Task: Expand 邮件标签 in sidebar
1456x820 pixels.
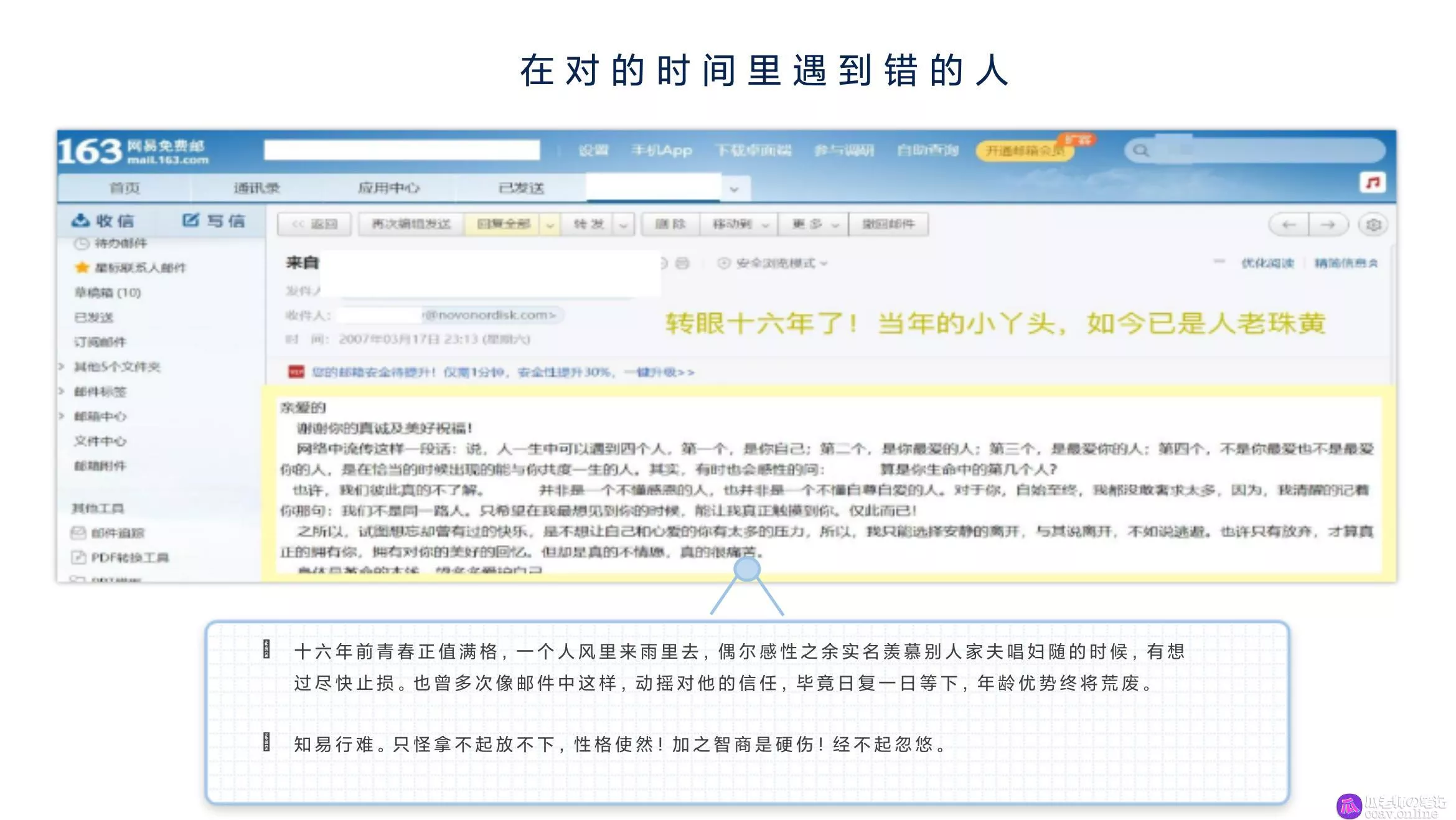Action: 62,391
